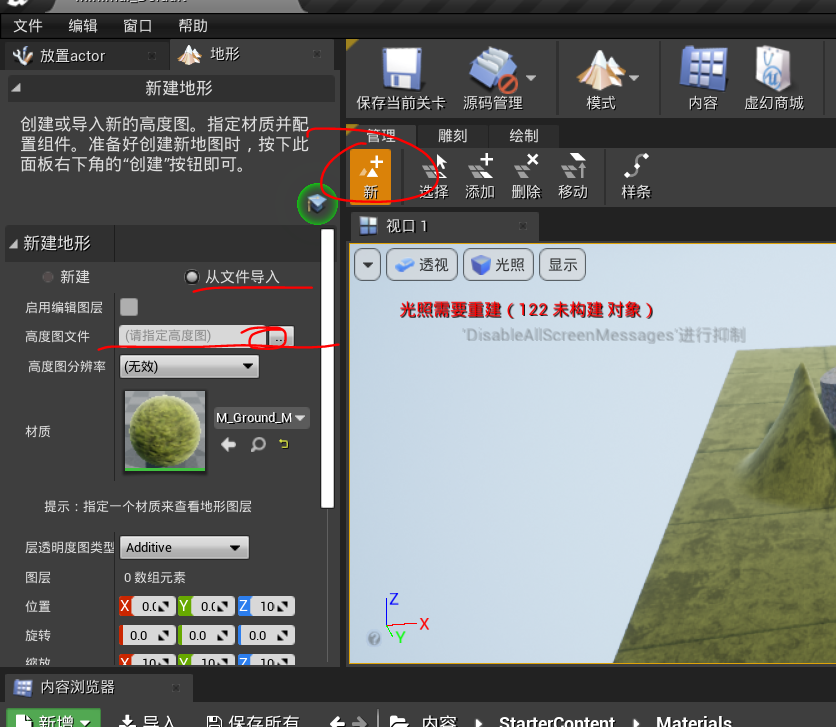
Task: Close the 视口 1 tab
Action: 523,226
